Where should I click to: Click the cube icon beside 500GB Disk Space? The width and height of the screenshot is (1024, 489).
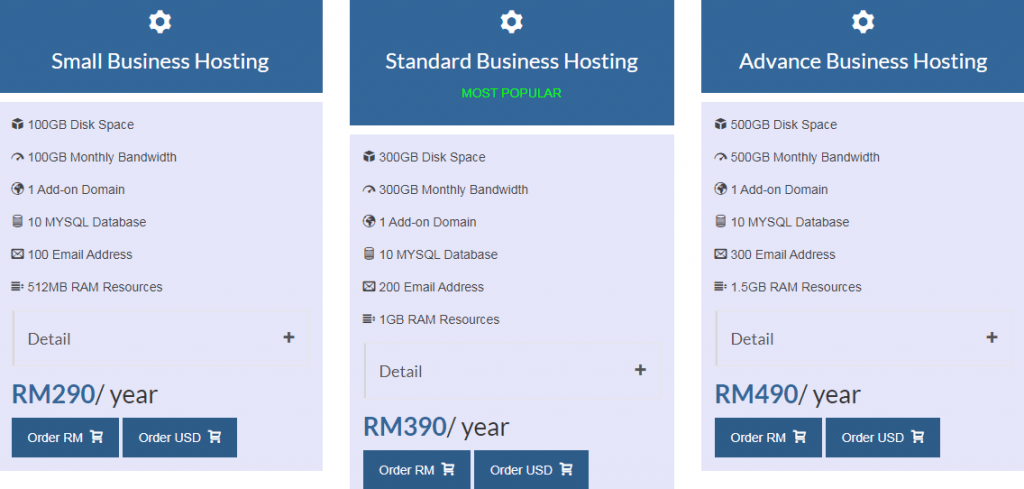720,124
